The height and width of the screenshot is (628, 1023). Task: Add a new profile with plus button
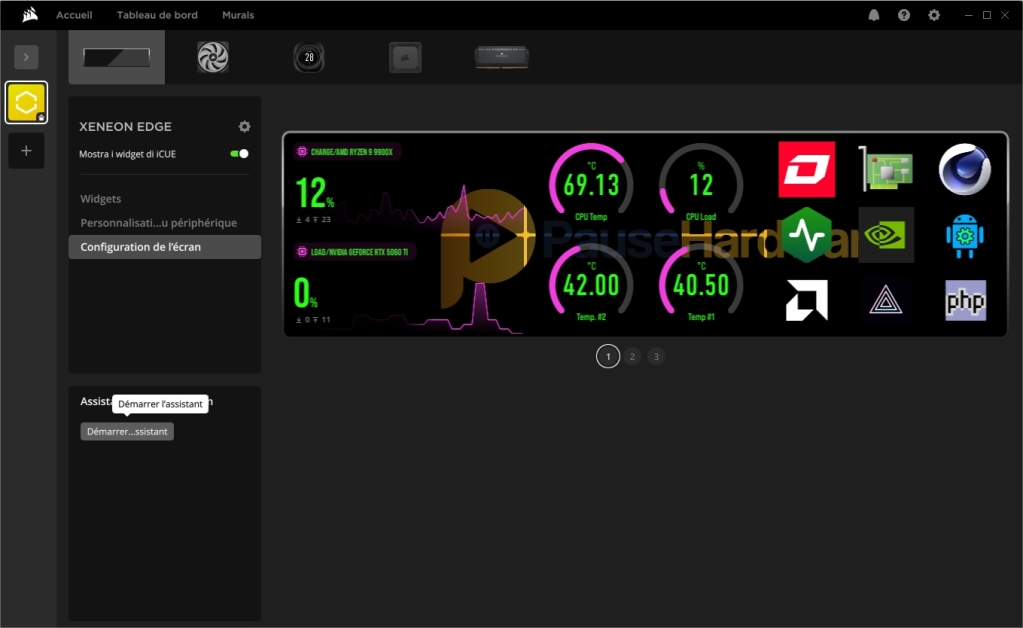click(x=26, y=151)
